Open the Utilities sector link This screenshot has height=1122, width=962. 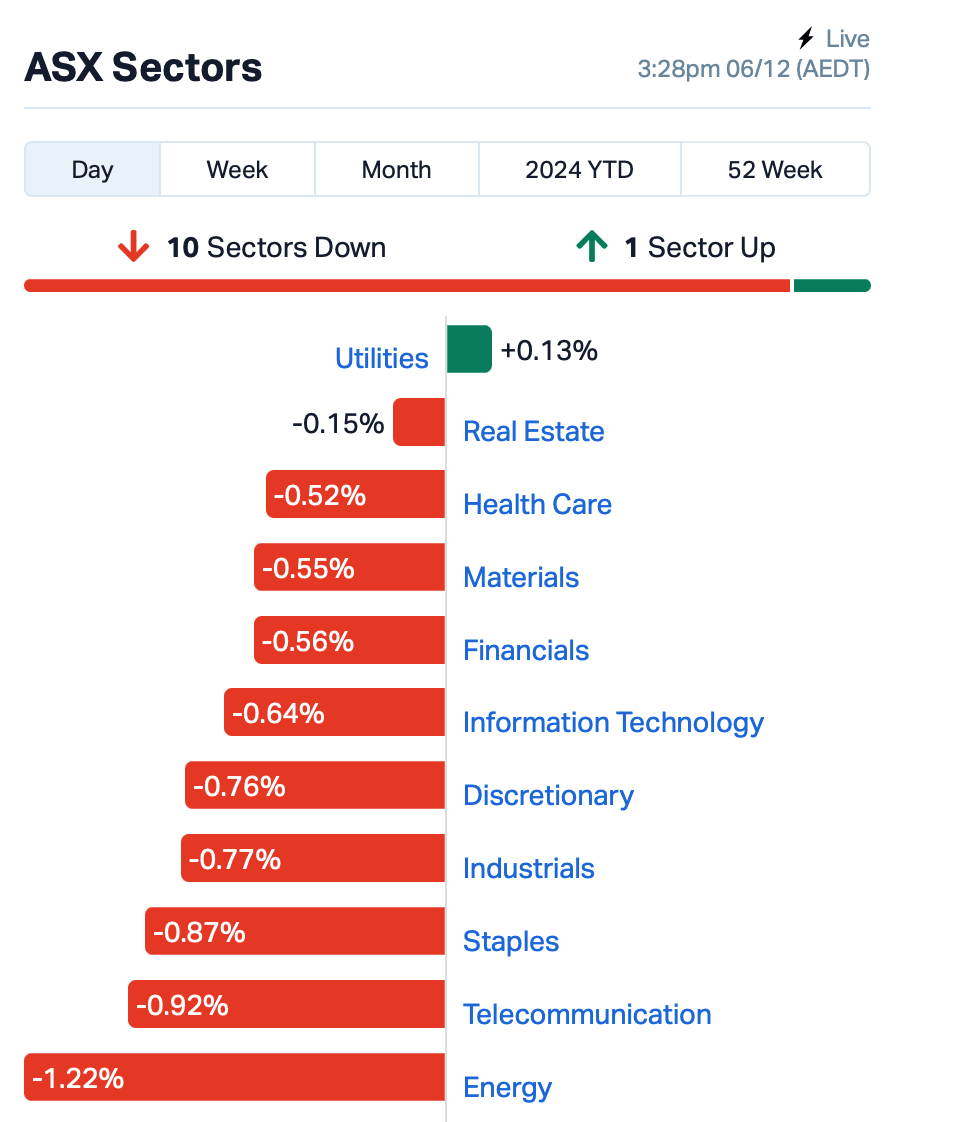[x=382, y=358]
